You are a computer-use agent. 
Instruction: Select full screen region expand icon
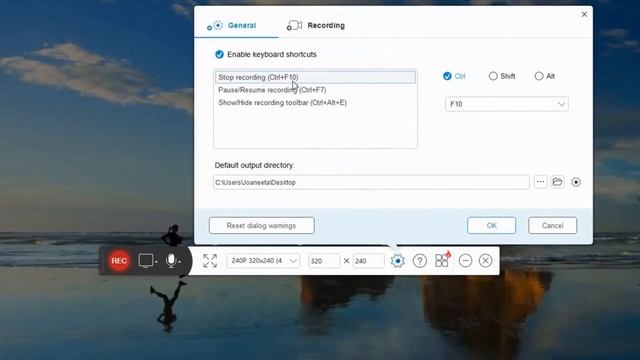pyautogui.click(x=210, y=260)
